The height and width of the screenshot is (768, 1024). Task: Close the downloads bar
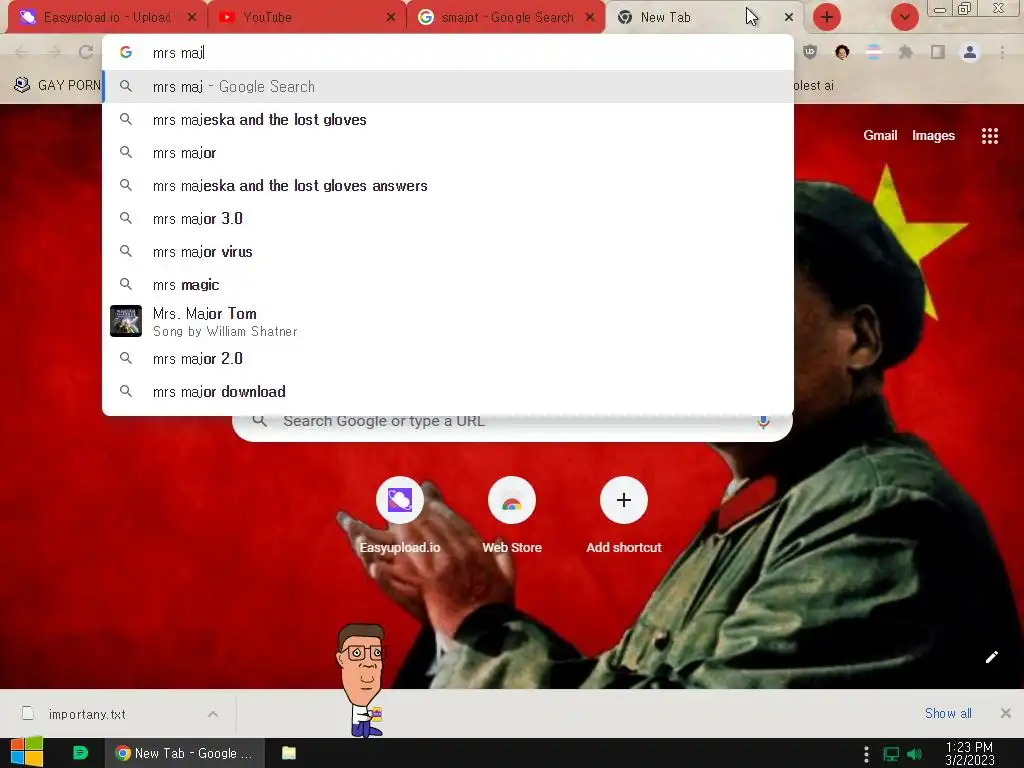coord(1006,713)
